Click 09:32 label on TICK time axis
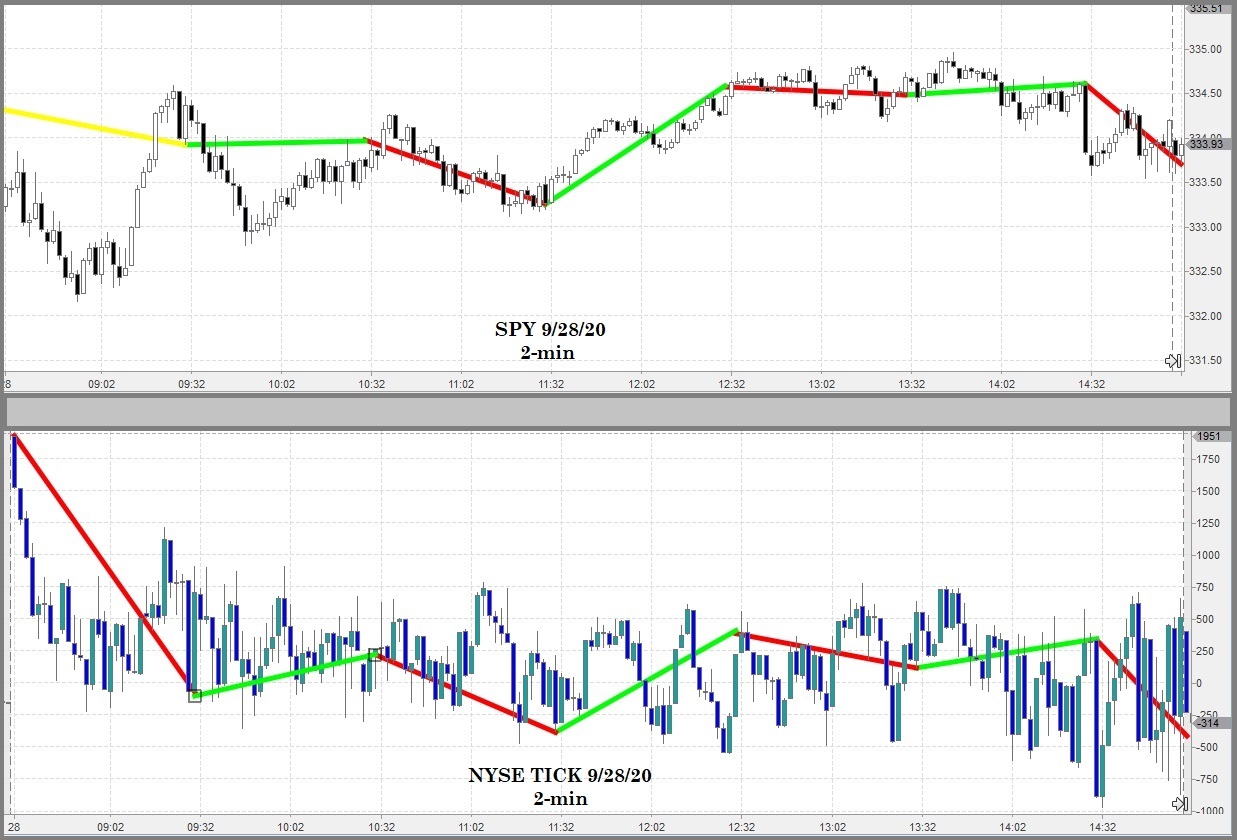Screen dimensions: 1237x840 (200, 827)
